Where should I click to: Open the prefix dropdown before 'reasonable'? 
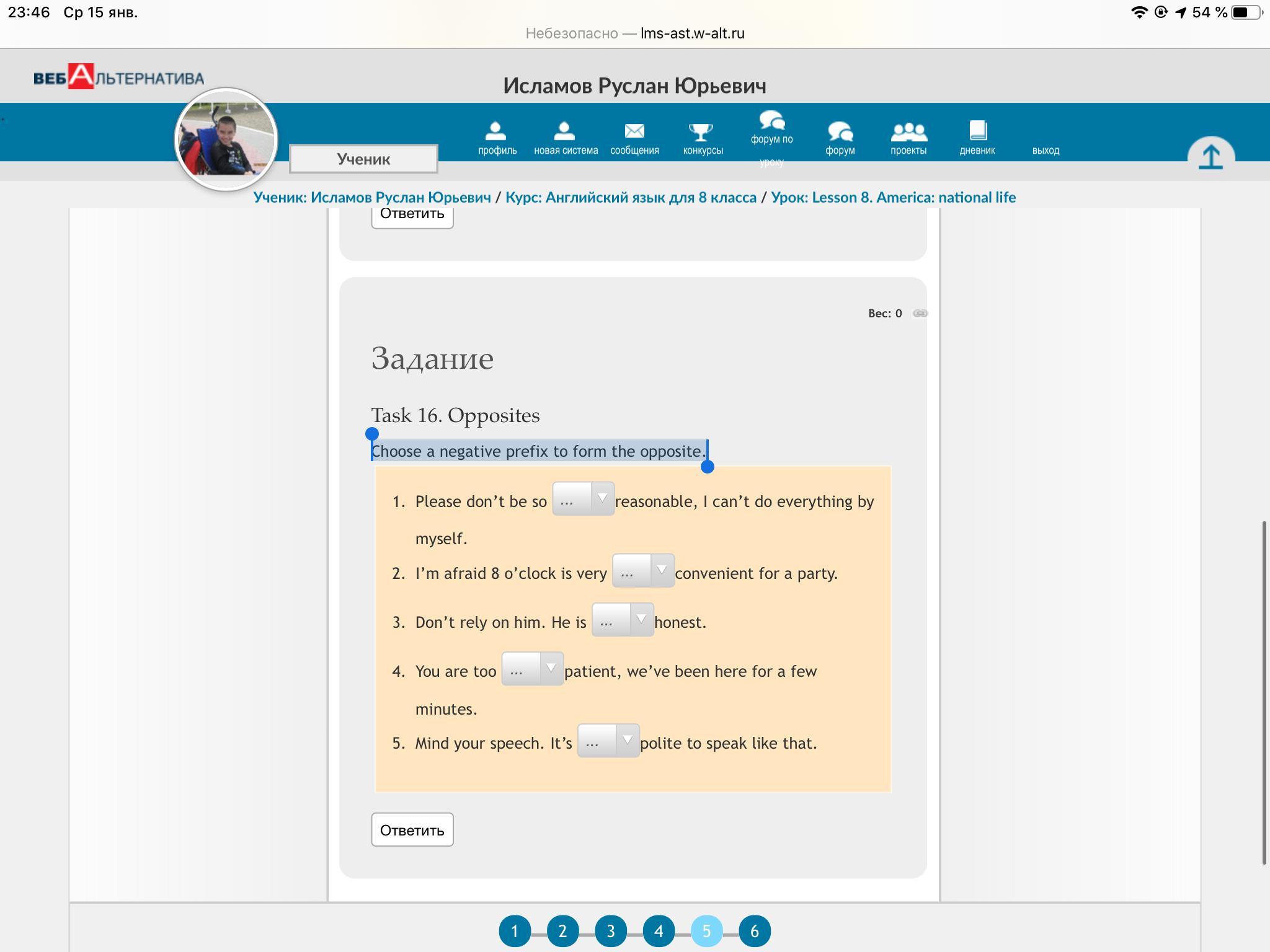(x=583, y=499)
